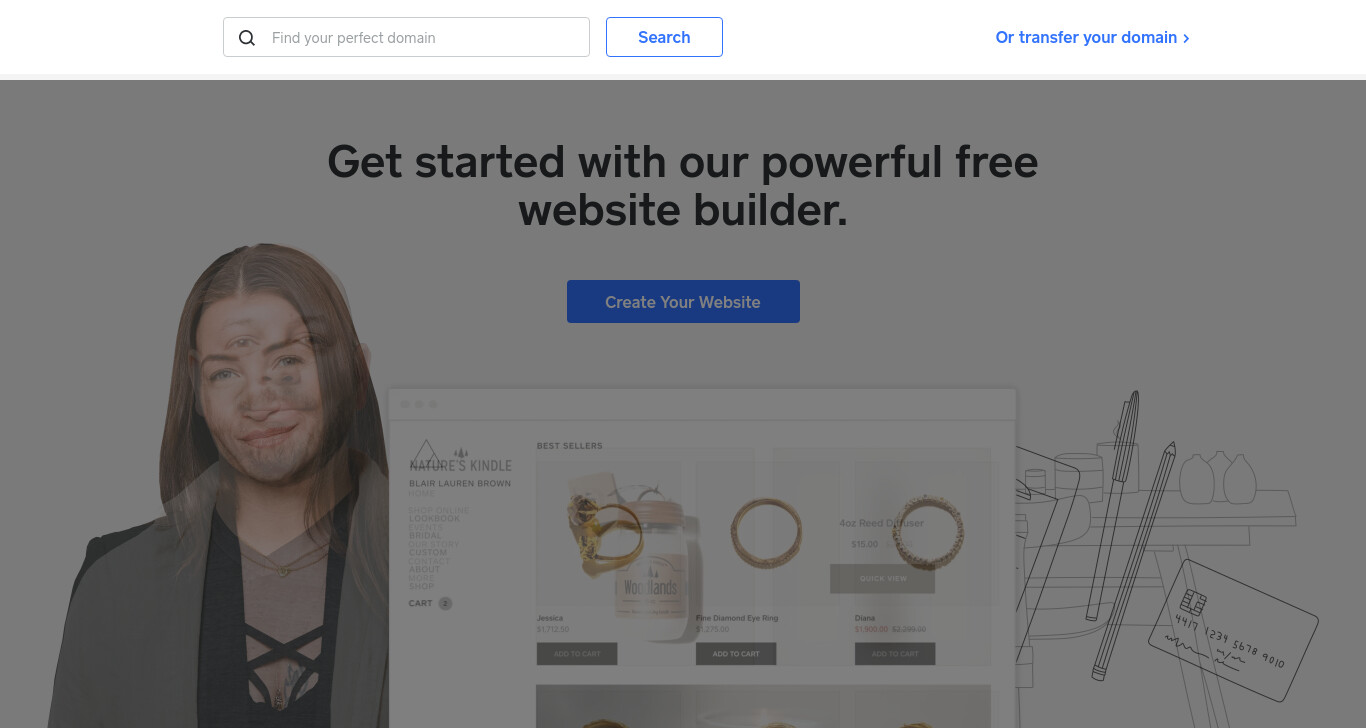Select LOOKBOOK in the mockup navigation
The image size is (1366, 728).
coord(434,519)
